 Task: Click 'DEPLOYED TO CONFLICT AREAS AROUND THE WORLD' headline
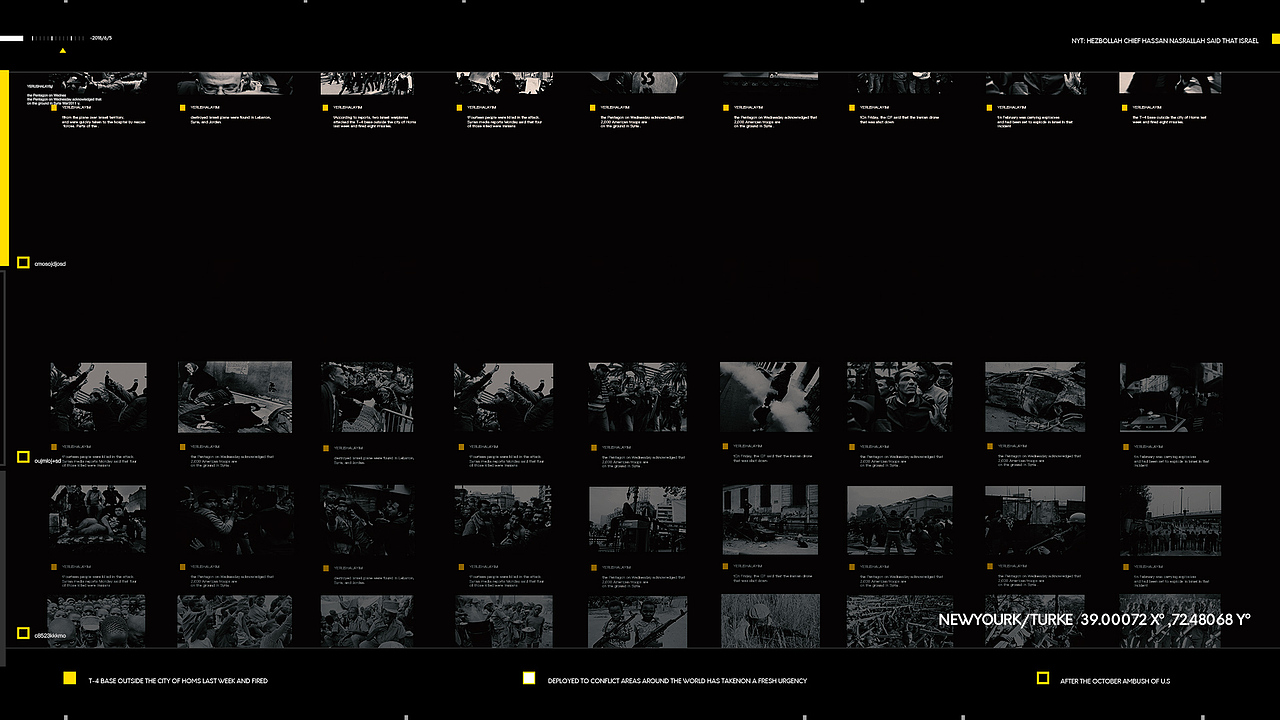[x=677, y=681]
